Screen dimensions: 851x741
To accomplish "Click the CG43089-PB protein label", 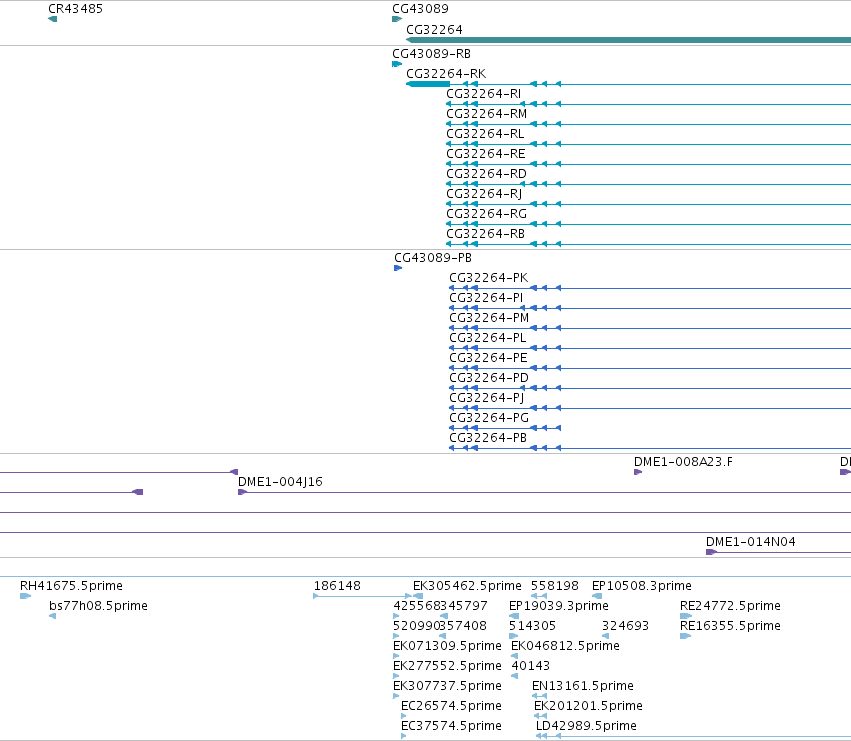I will [x=433, y=258].
